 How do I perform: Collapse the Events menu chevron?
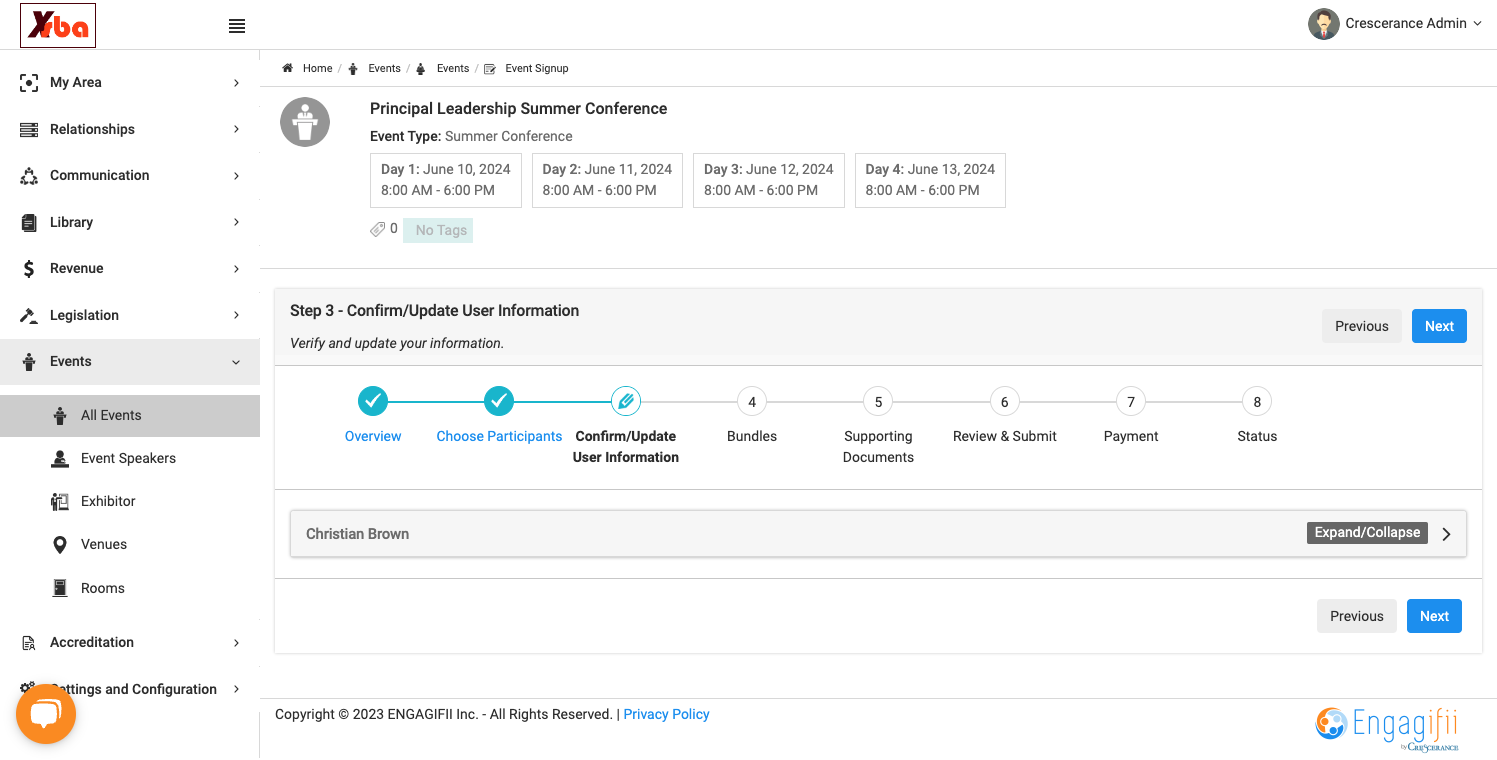[x=236, y=362]
